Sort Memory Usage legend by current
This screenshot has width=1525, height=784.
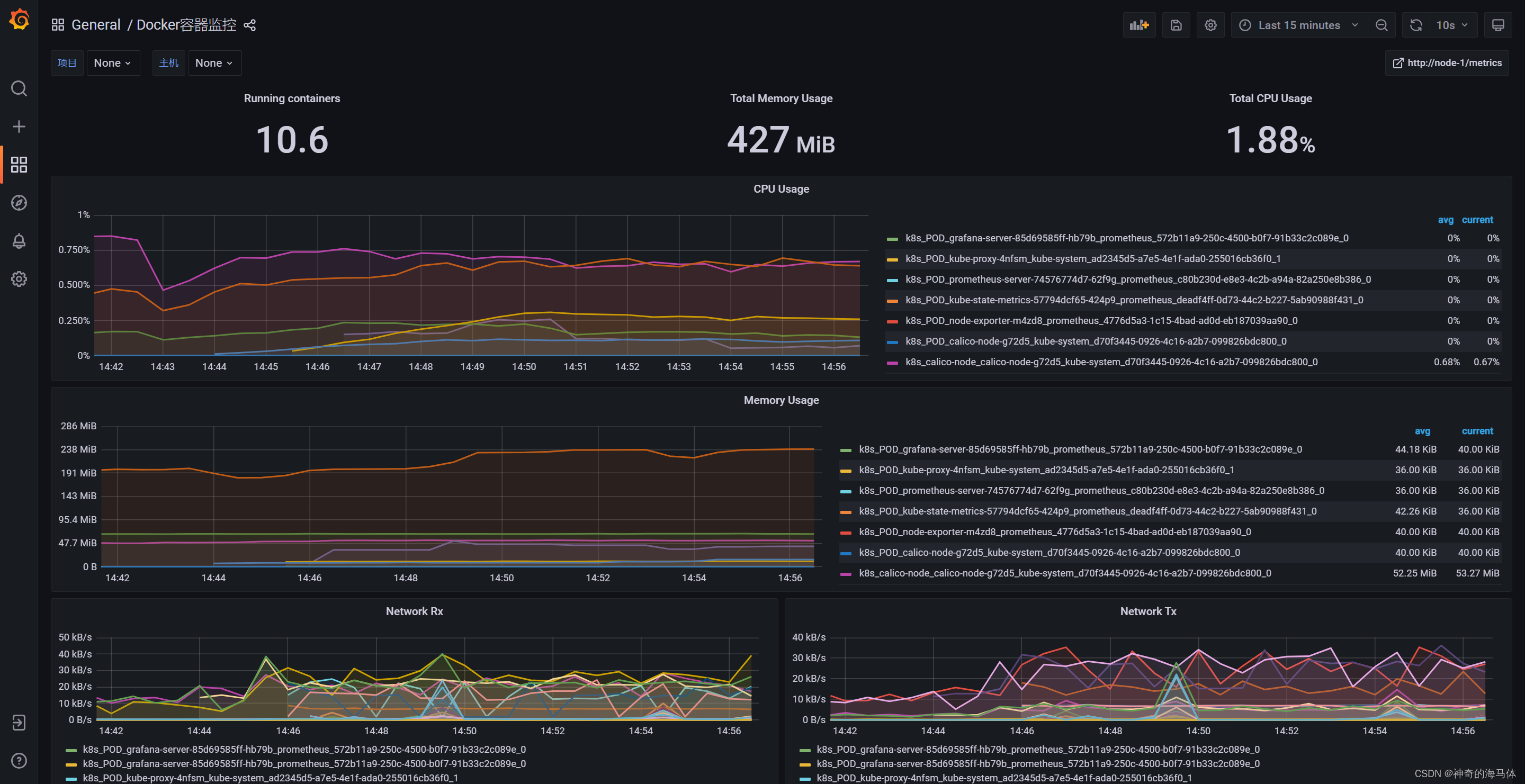pyautogui.click(x=1477, y=431)
